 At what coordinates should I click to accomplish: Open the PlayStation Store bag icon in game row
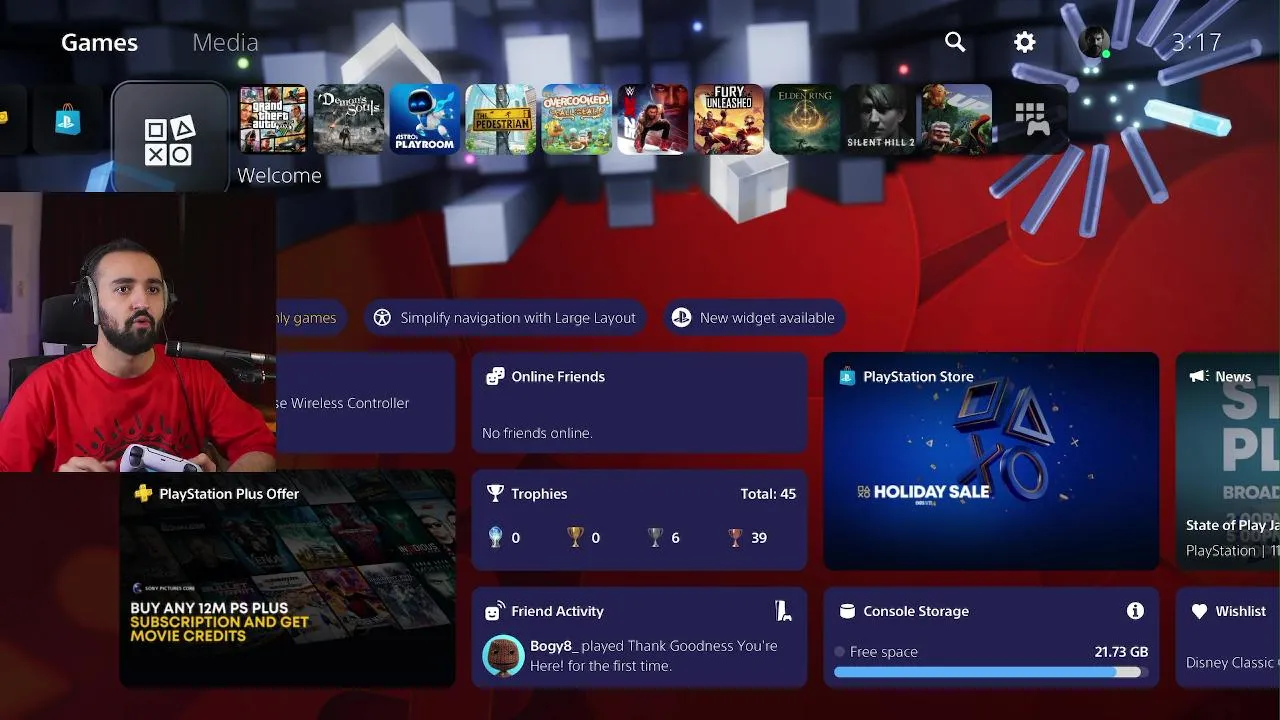pos(68,121)
